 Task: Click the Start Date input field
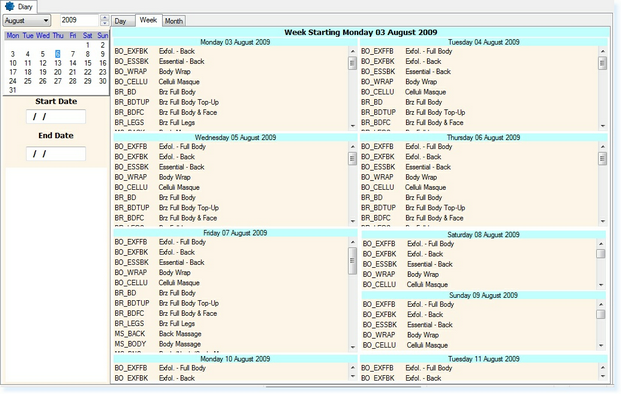pos(56,116)
